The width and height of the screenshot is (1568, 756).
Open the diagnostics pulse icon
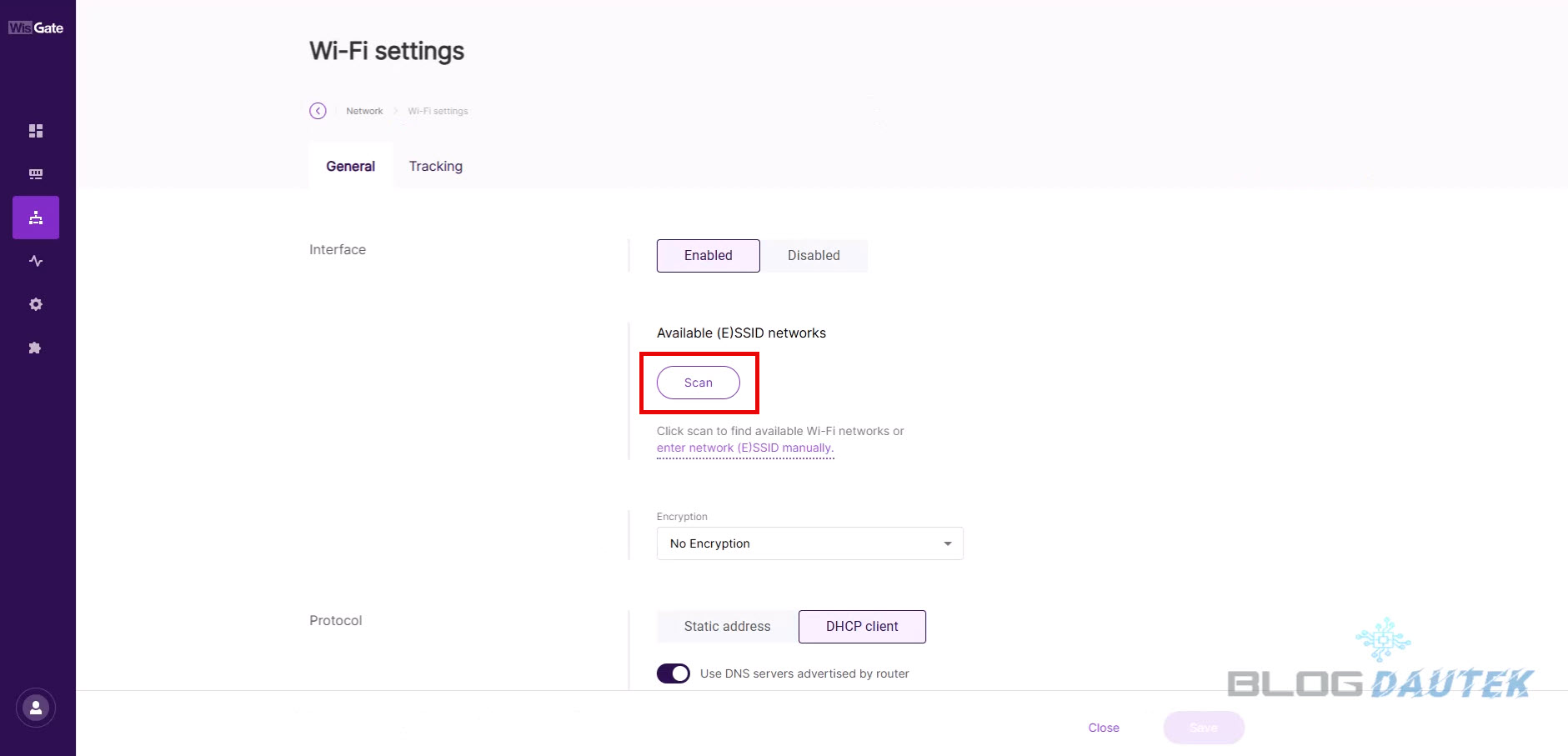click(36, 261)
